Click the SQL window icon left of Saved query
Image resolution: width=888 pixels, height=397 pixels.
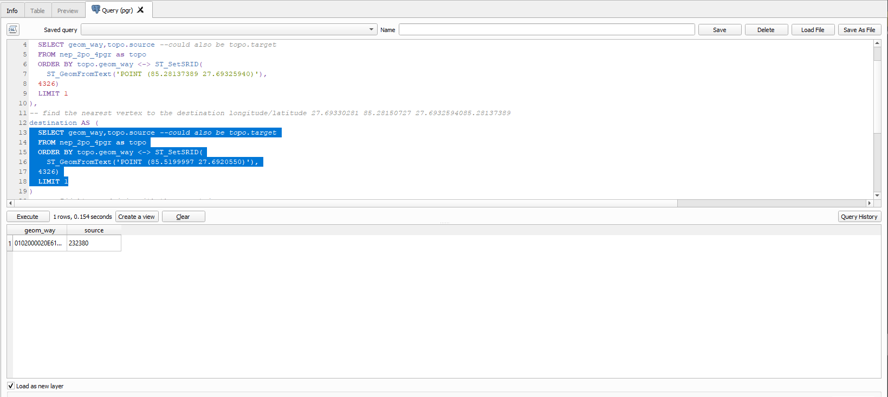point(14,29)
